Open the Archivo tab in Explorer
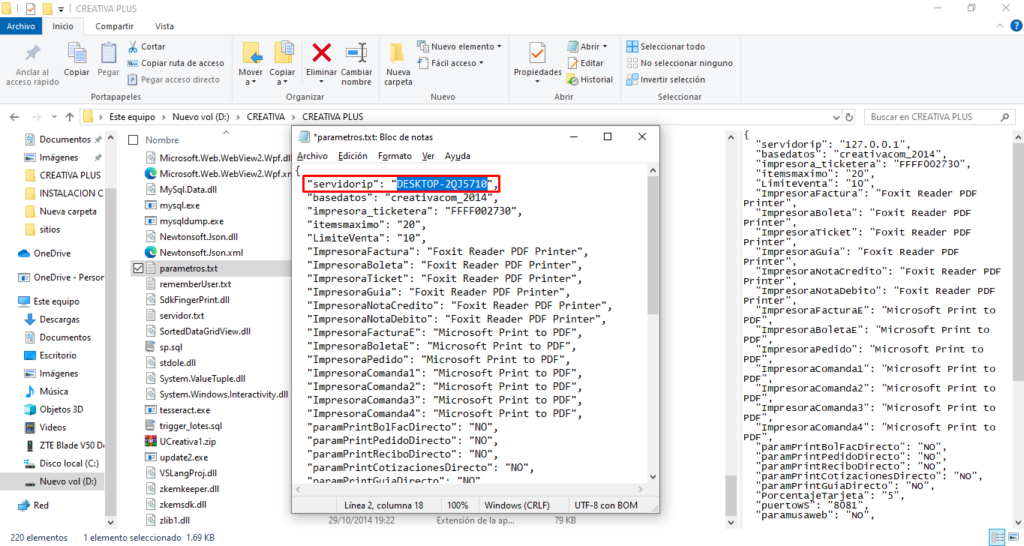The height and width of the screenshot is (546, 1024). click(21, 26)
